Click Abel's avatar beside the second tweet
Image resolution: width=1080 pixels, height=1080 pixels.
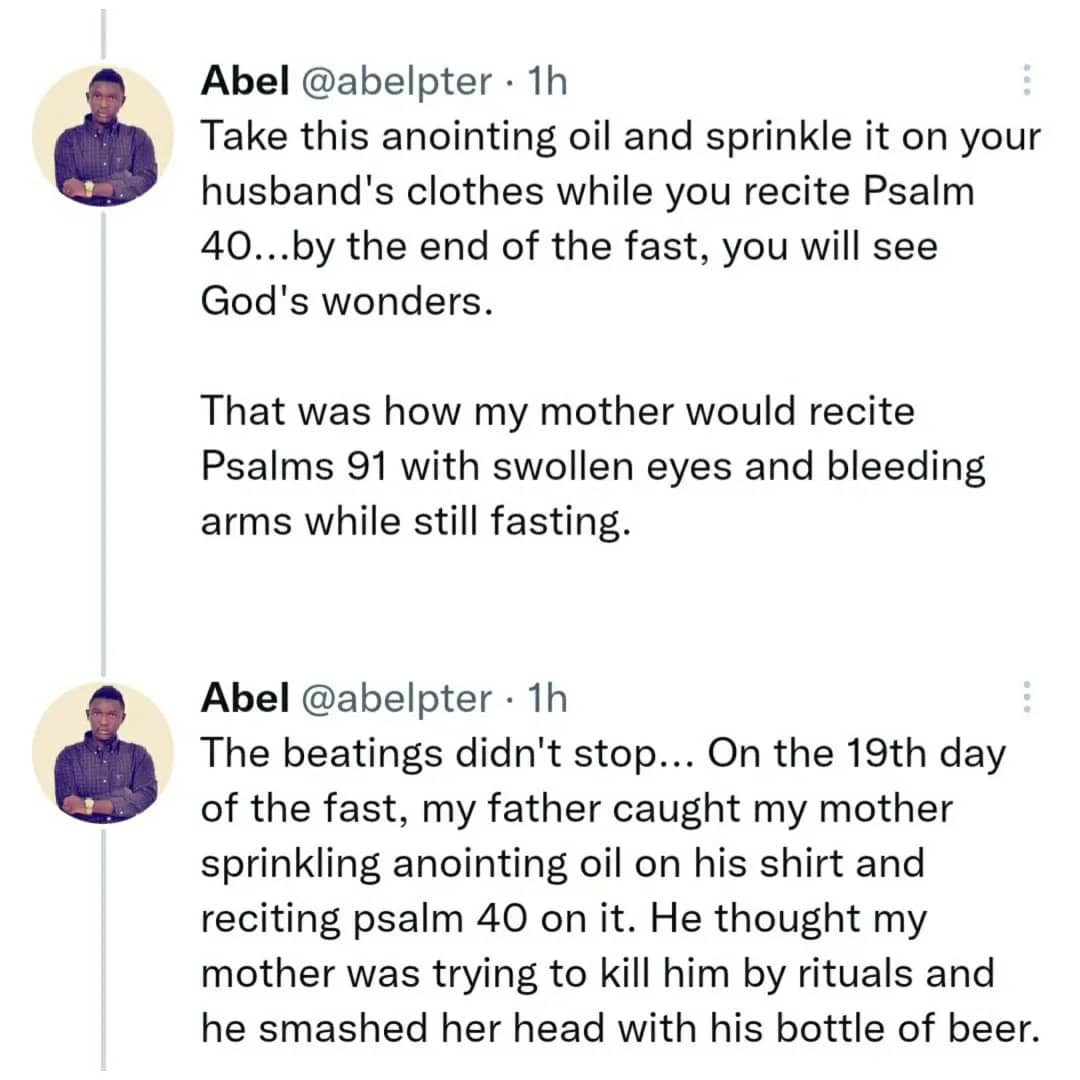point(103,754)
